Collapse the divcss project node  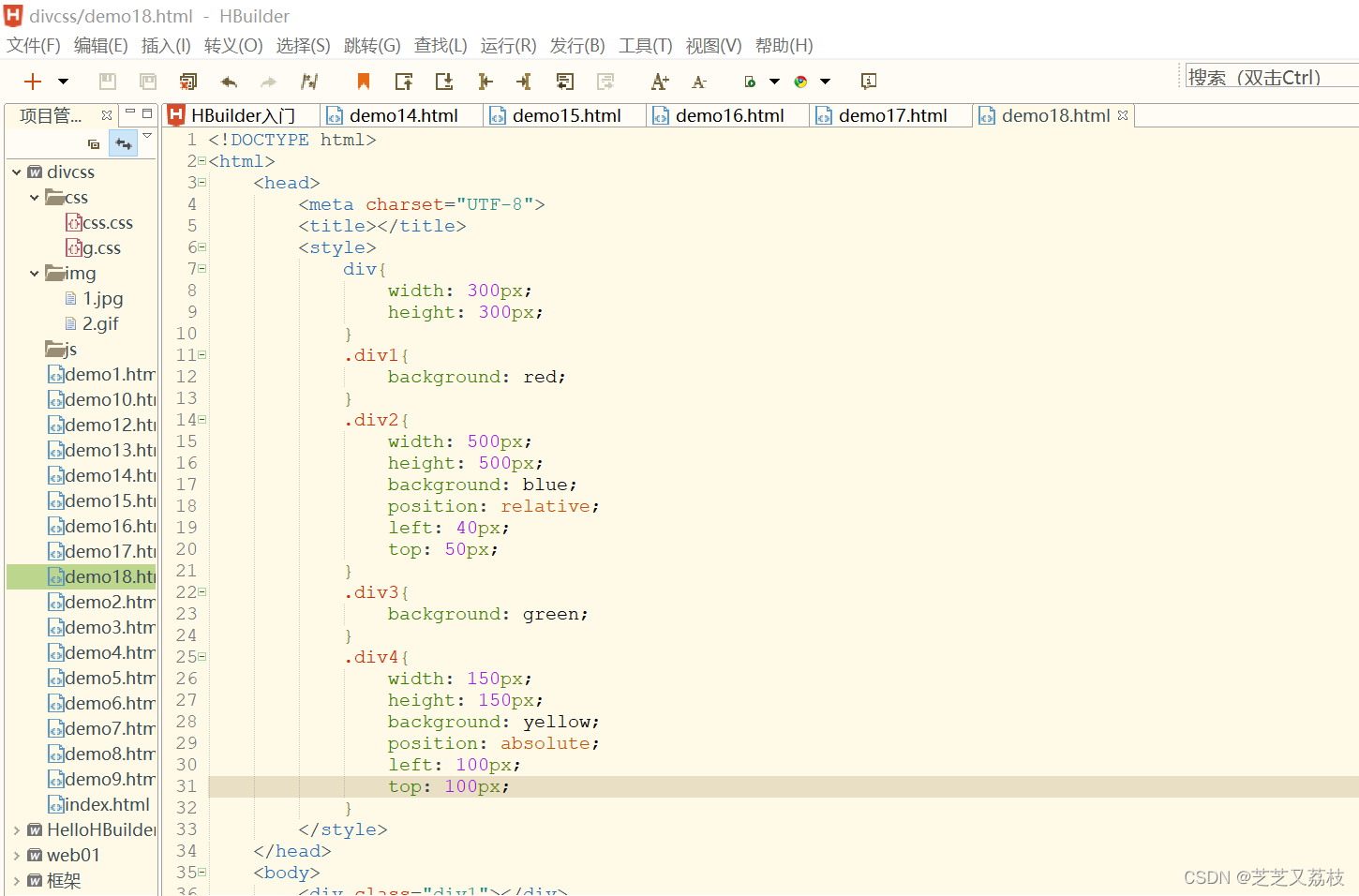tap(17, 172)
